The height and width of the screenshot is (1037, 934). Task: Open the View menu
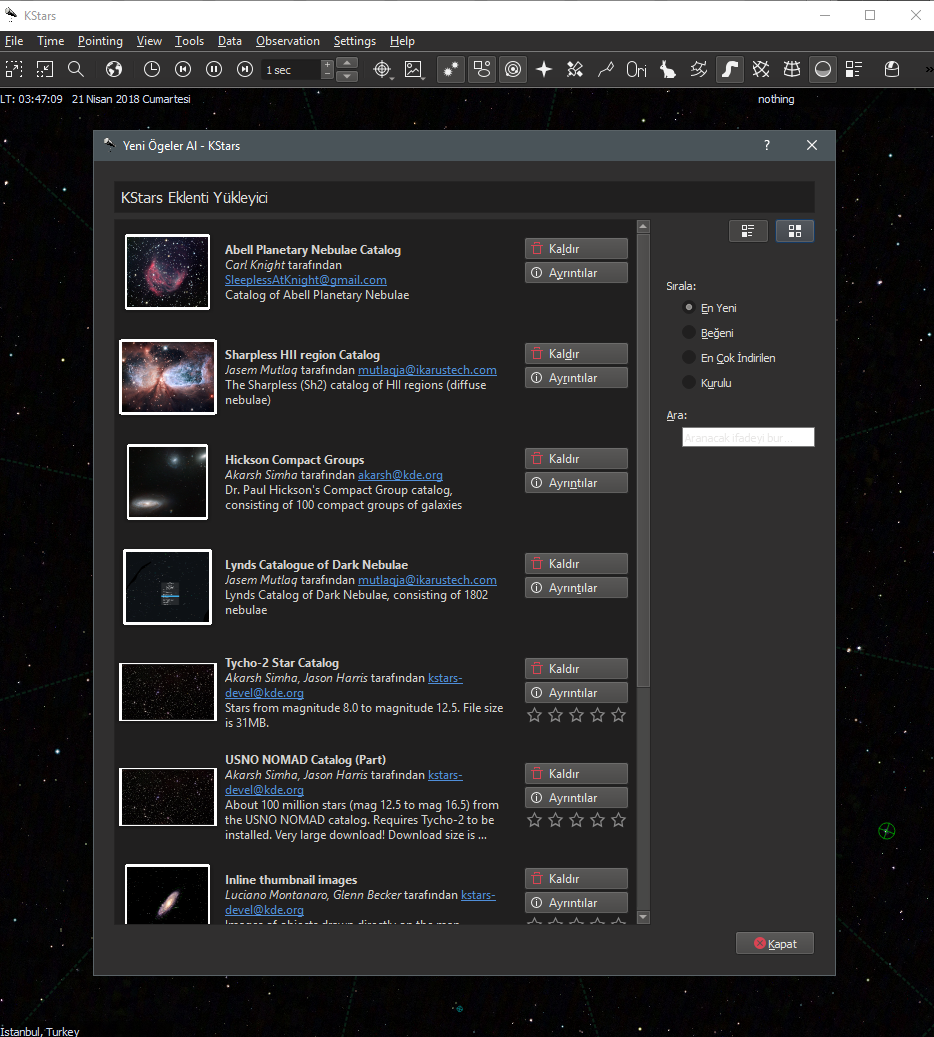pyautogui.click(x=149, y=41)
